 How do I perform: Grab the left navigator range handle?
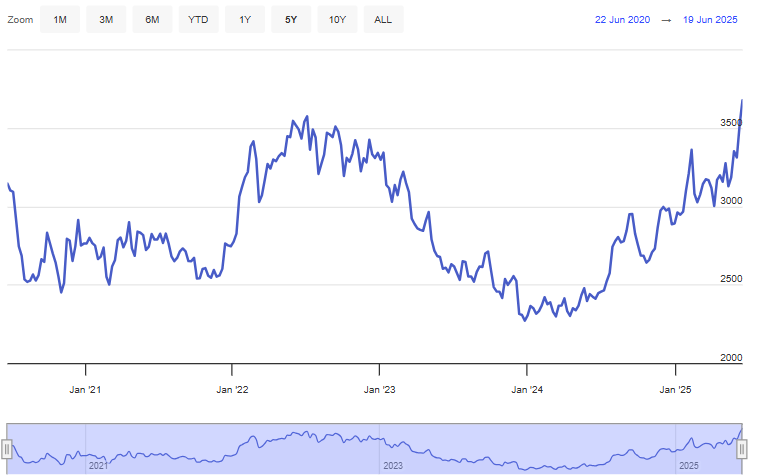tap(7, 449)
